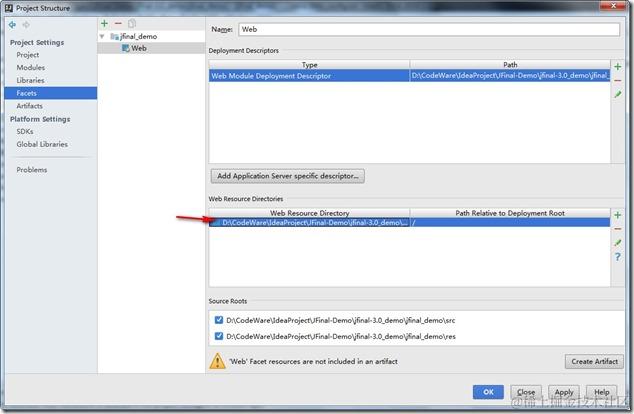Copy facet using the copy icon
The image size is (634, 414).
pos(132,24)
